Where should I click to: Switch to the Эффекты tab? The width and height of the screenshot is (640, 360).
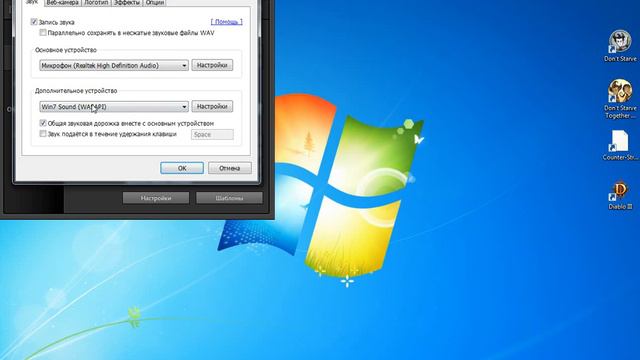click(x=127, y=2)
